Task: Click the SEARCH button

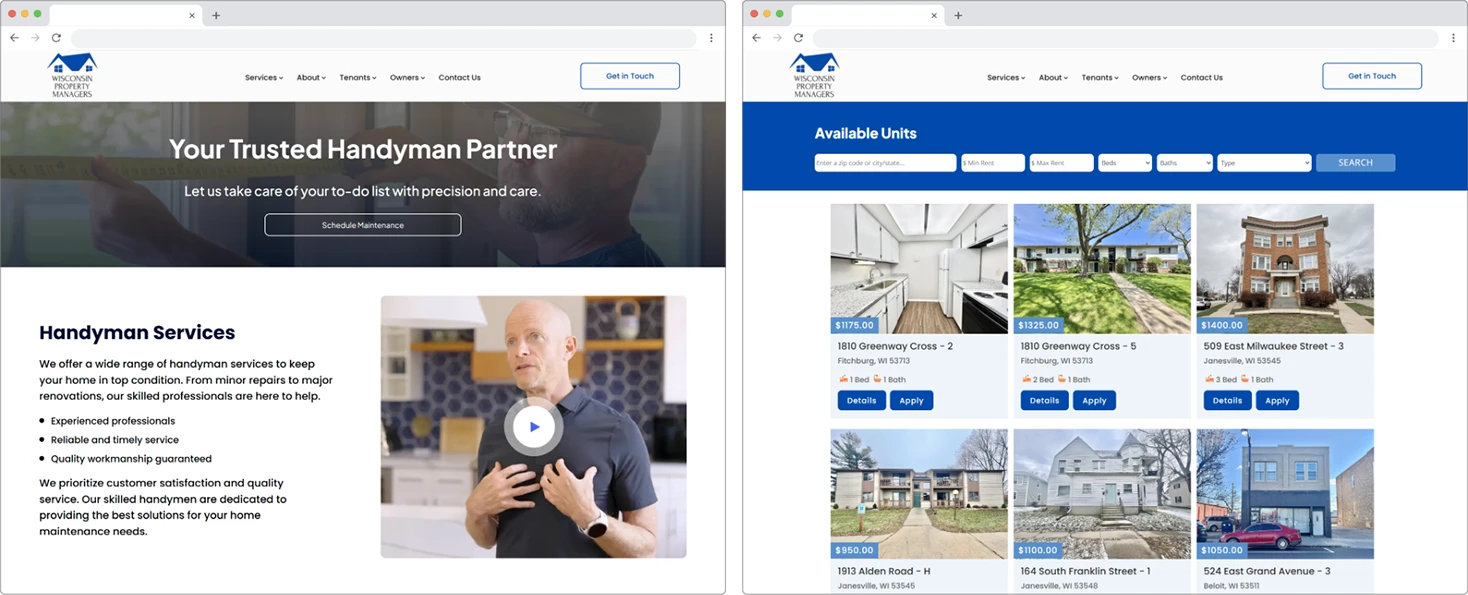Action: point(1355,163)
